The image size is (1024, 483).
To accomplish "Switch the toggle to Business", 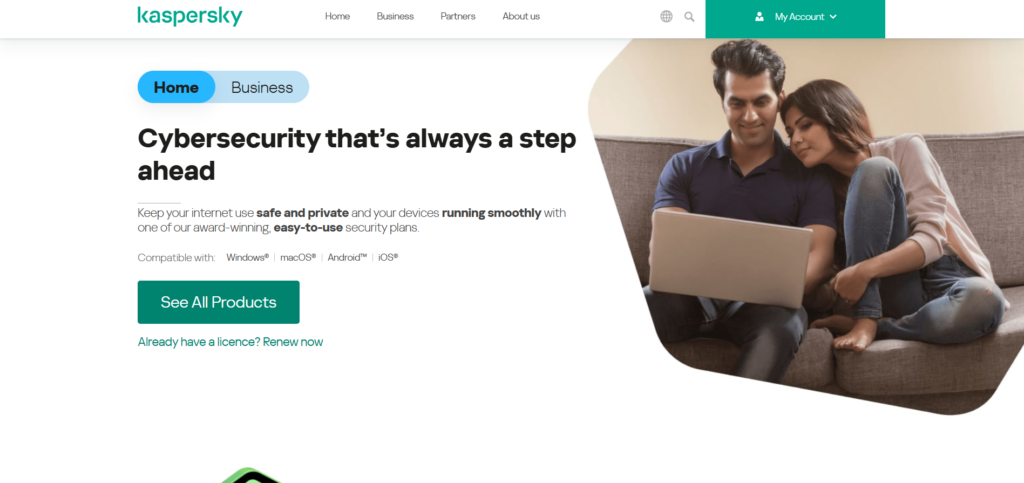I will point(262,87).
